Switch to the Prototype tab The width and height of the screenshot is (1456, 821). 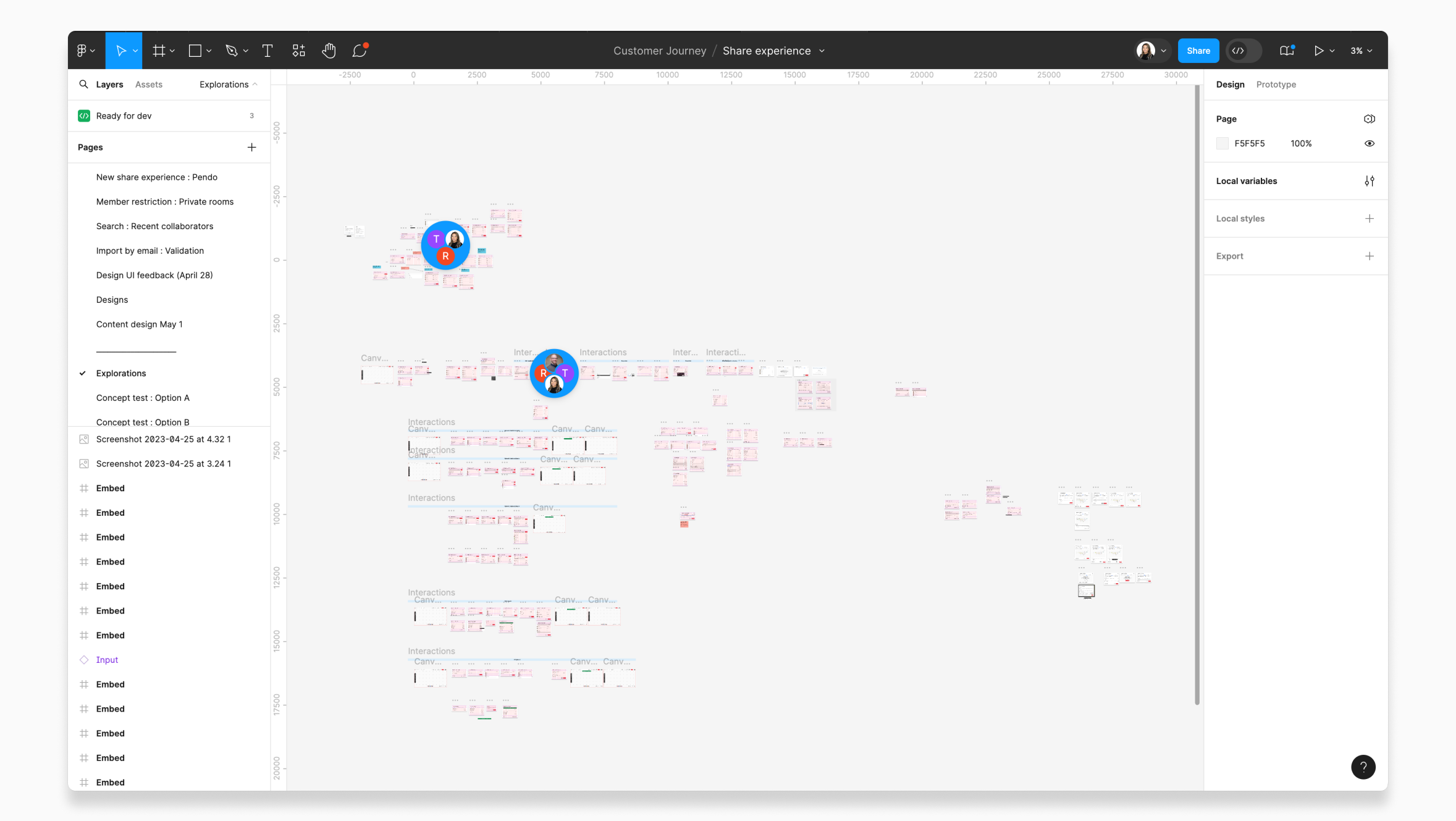(x=1276, y=85)
